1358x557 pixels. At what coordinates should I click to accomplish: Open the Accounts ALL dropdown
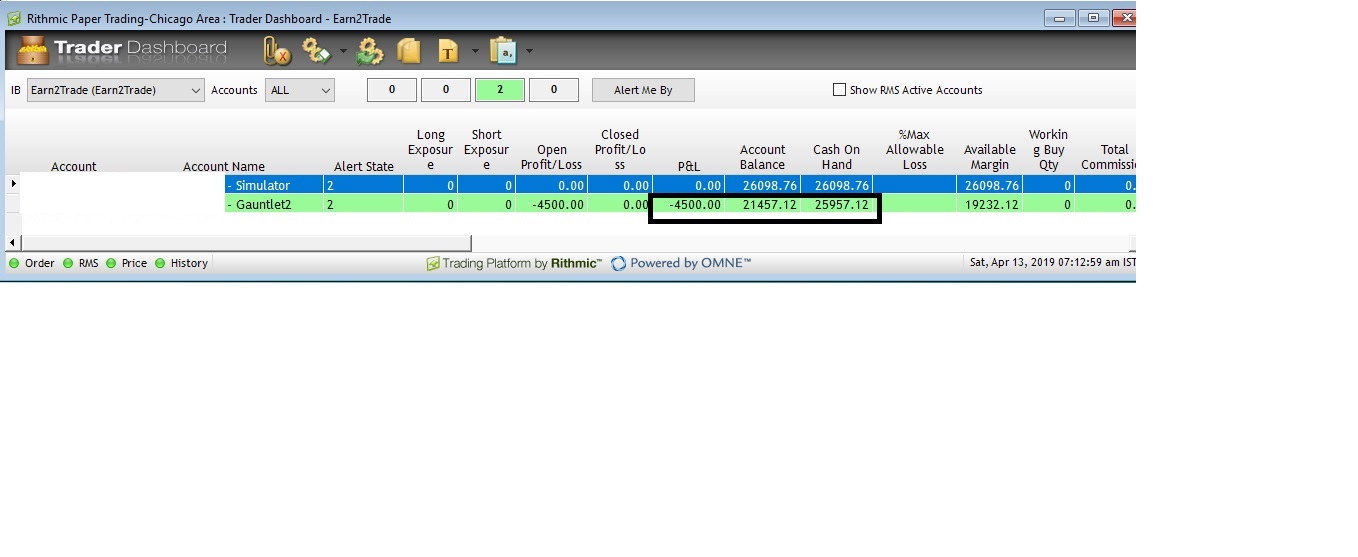[x=299, y=90]
